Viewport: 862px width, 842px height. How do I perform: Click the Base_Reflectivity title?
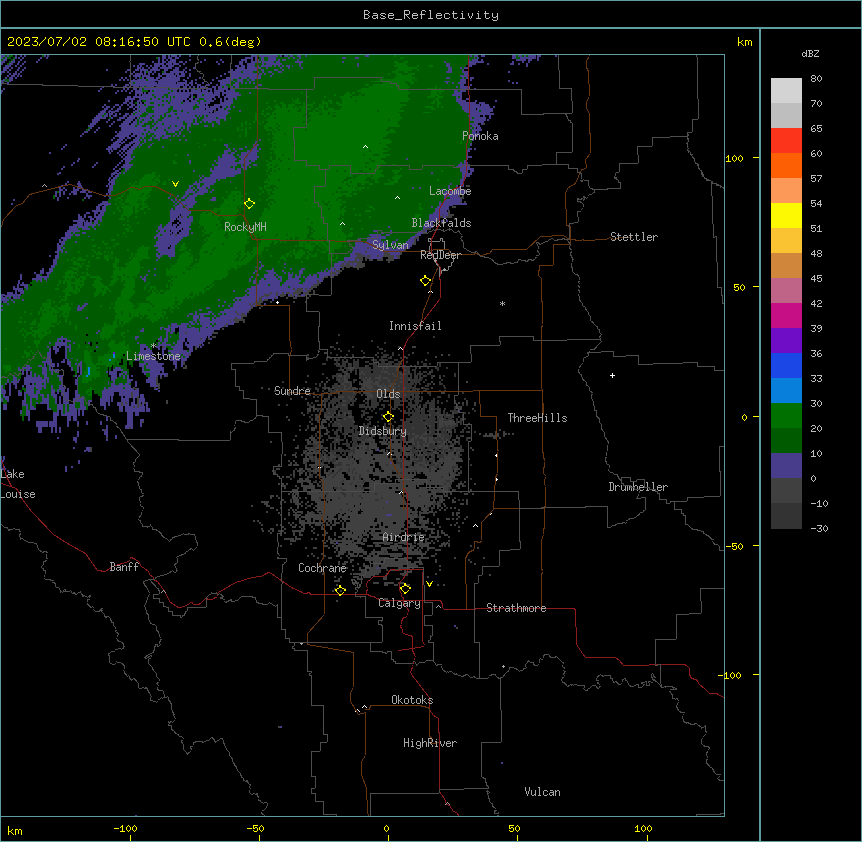[431, 15]
